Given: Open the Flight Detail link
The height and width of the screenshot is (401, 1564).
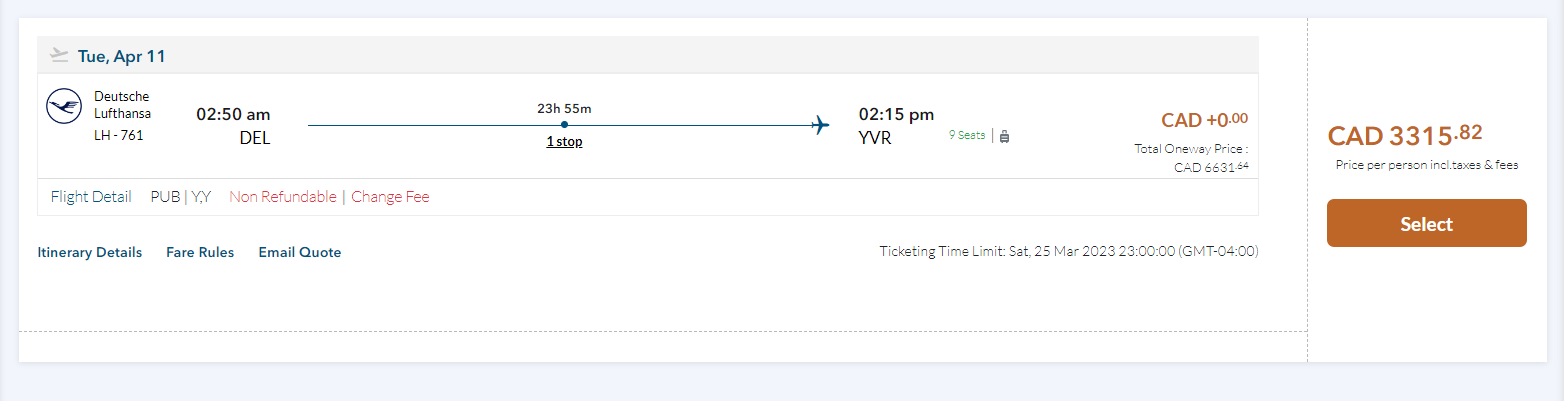Looking at the screenshot, I should coord(91,197).
